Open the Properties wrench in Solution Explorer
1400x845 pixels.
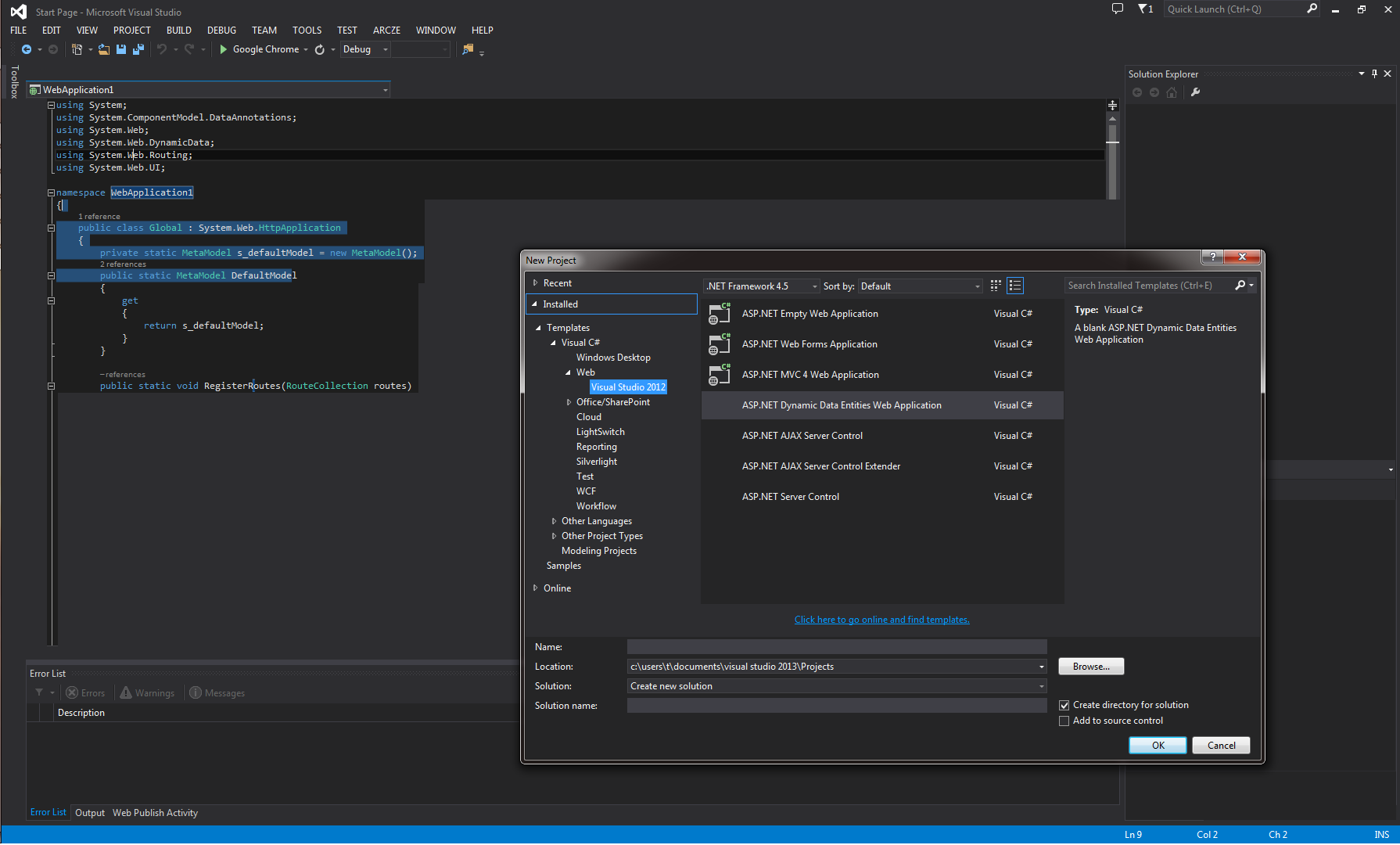coord(1195,92)
